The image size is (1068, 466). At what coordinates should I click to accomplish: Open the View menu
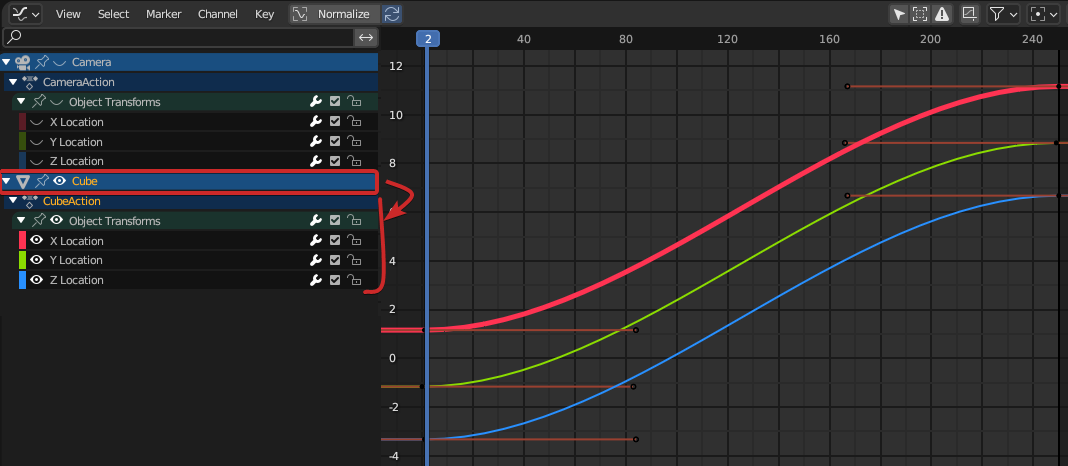coord(68,14)
